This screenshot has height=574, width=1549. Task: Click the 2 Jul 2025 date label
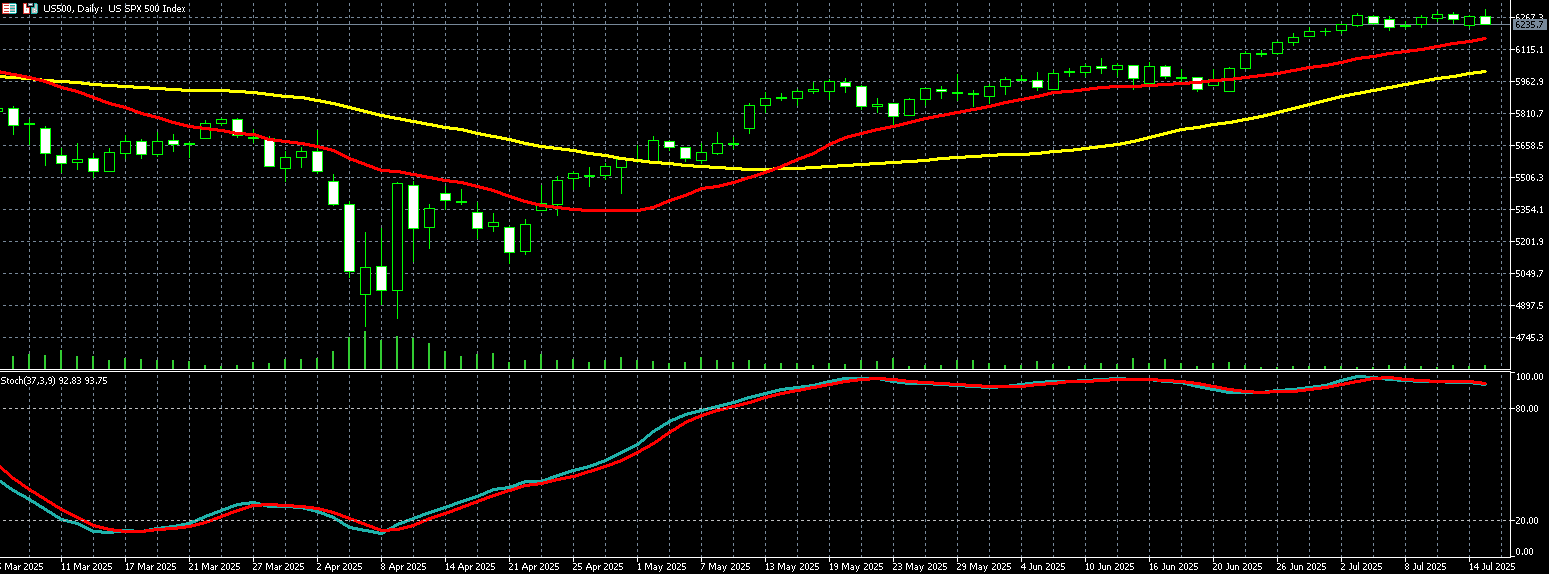point(1359,566)
